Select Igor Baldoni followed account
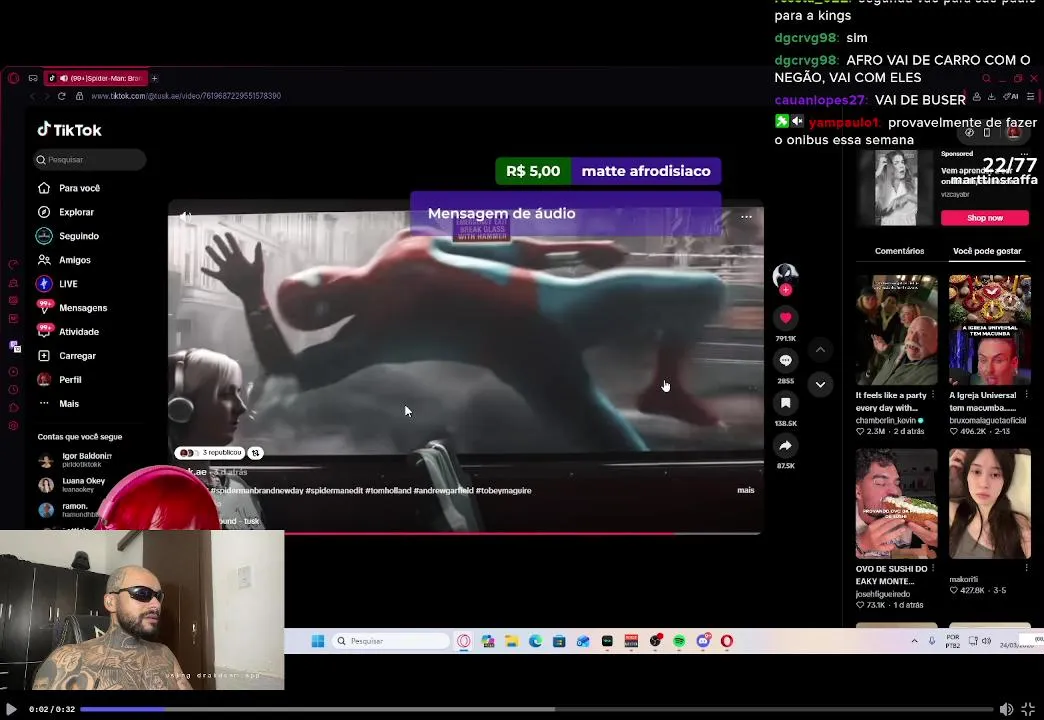The width and height of the screenshot is (1044, 720). click(x=76, y=460)
